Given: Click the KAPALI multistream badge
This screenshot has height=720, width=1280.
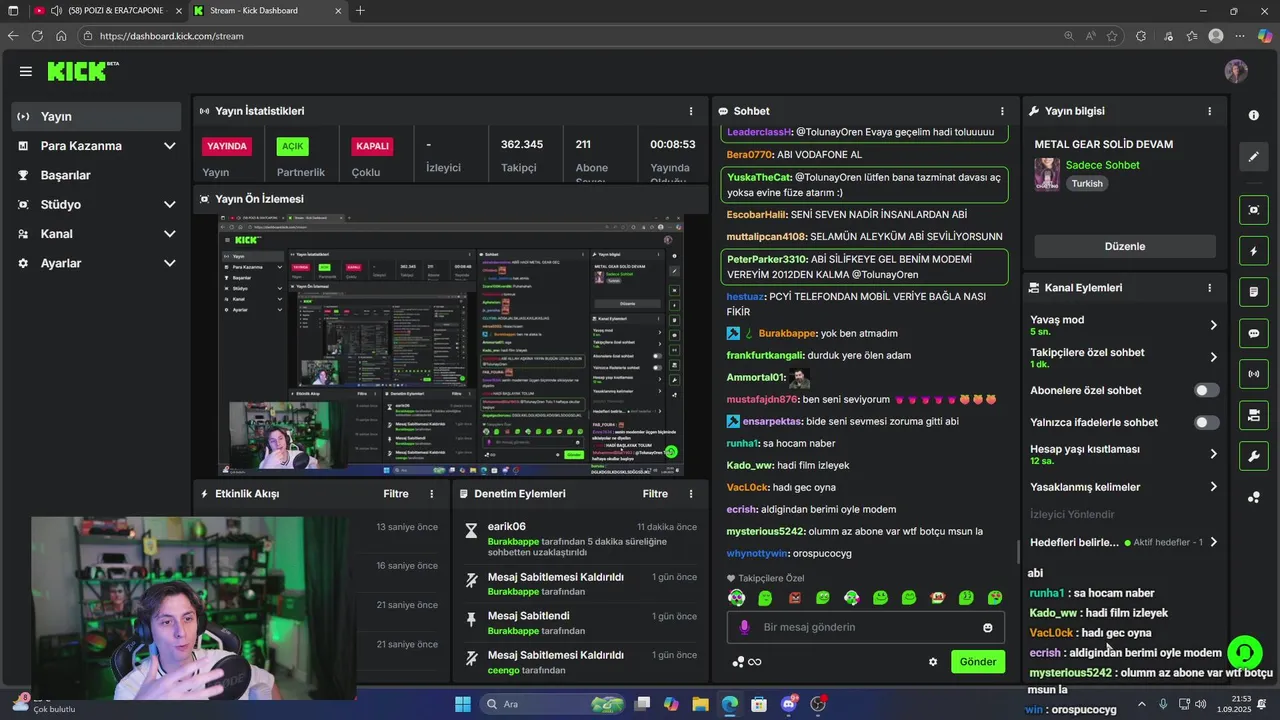Looking at the screenshot, I should tap(372, 146).
